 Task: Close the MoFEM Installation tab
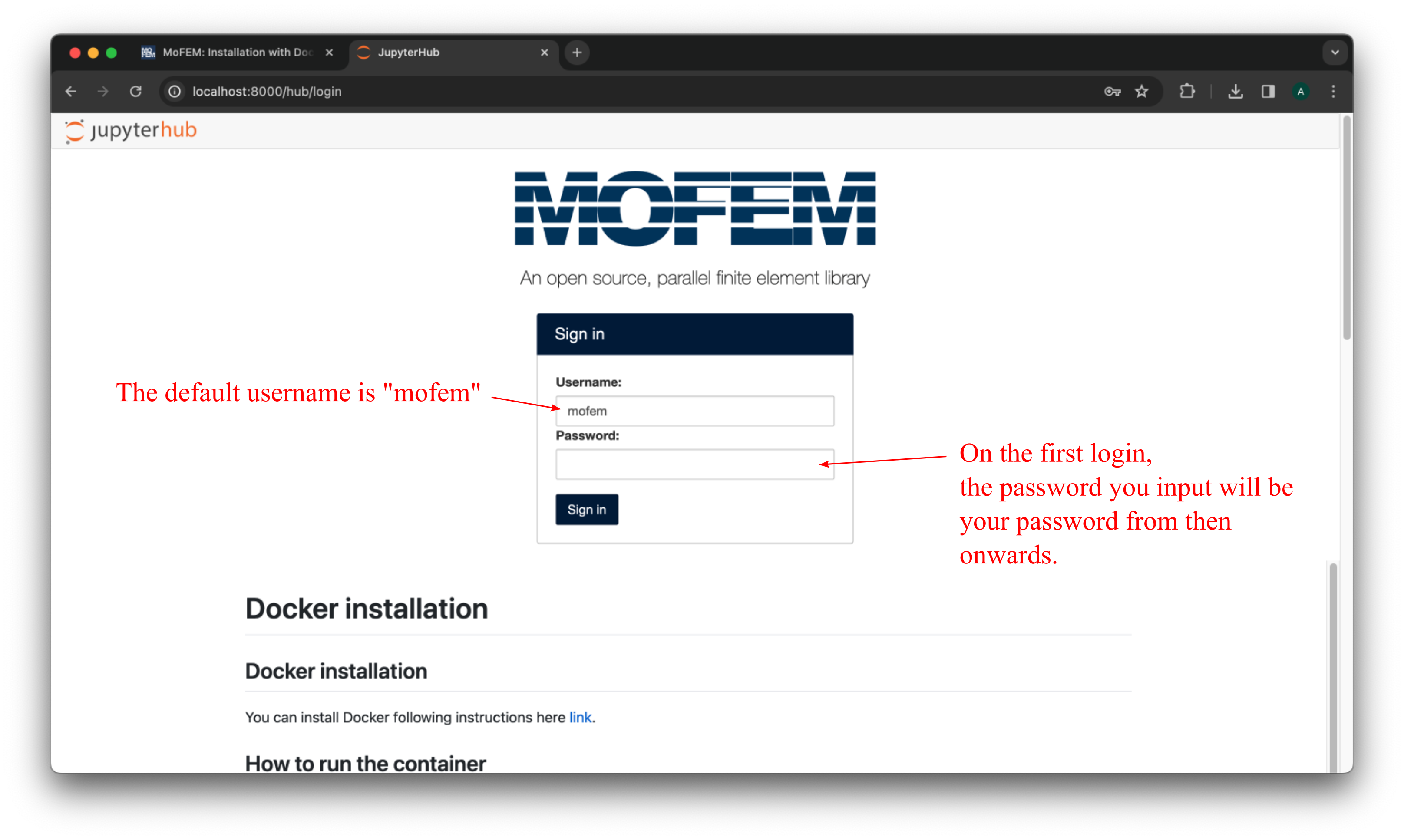click(x=329, y=53)
